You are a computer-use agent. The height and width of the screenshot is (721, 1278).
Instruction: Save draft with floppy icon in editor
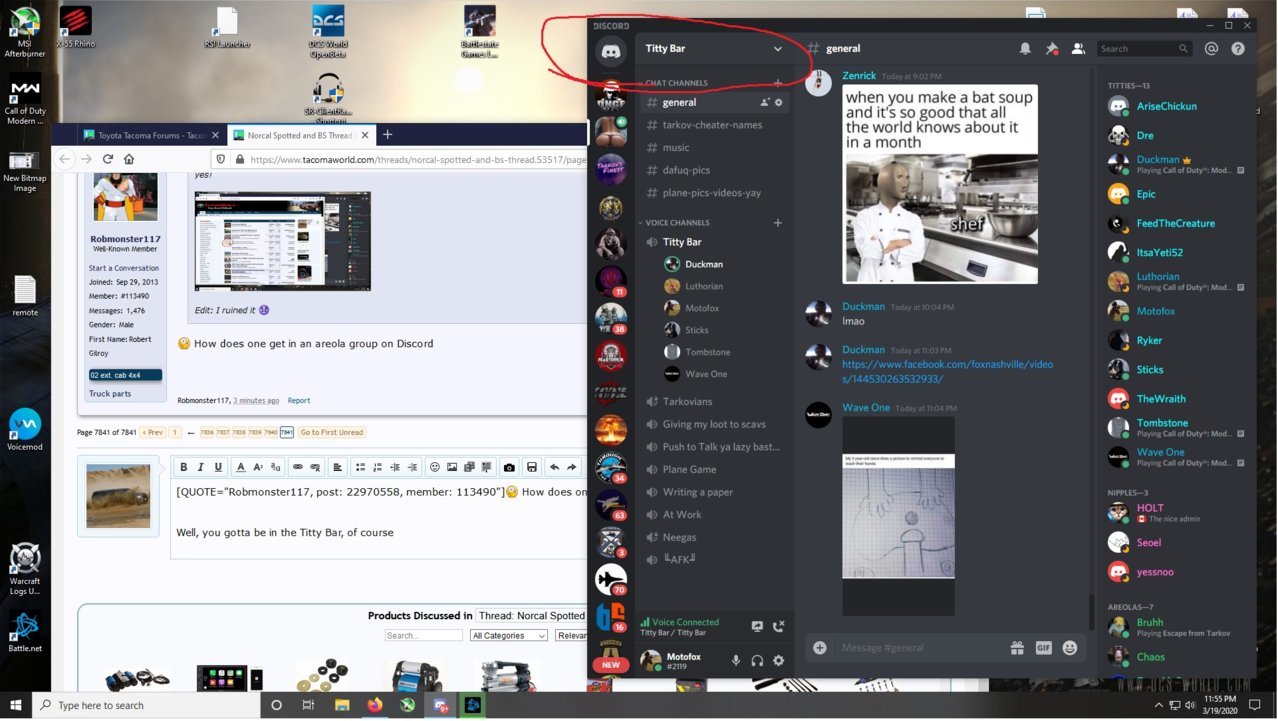(531, 467)
